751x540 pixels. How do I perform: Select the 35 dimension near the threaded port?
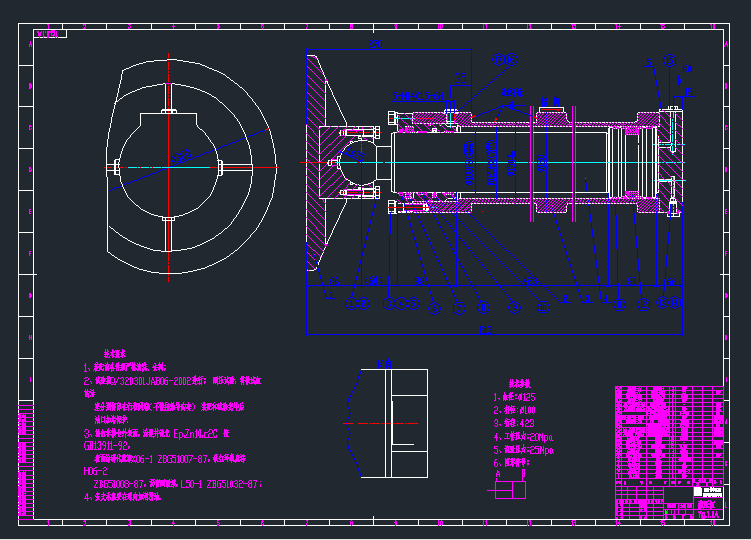click(x=460, y=79)
